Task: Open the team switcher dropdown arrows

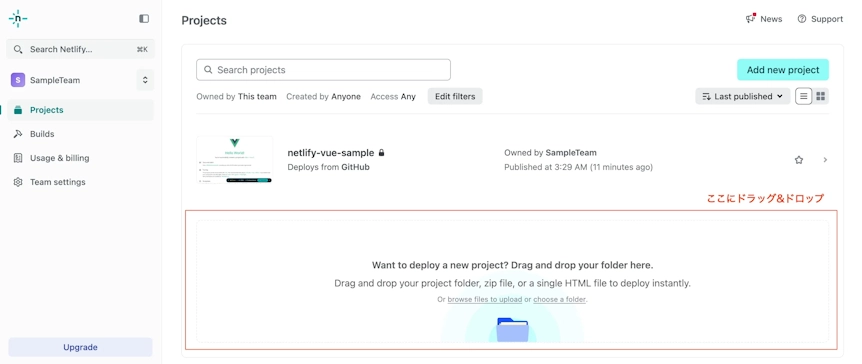Action: [145, 80]
